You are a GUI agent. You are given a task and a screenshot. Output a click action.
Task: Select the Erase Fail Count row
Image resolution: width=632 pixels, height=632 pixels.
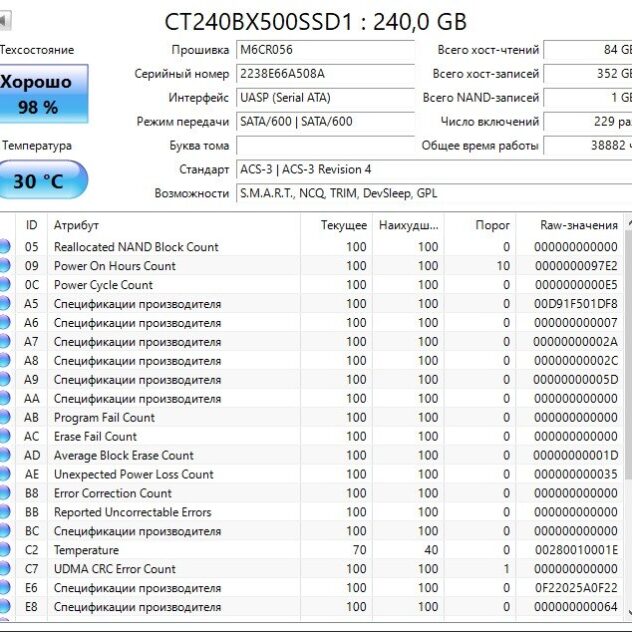click(312, 436)
